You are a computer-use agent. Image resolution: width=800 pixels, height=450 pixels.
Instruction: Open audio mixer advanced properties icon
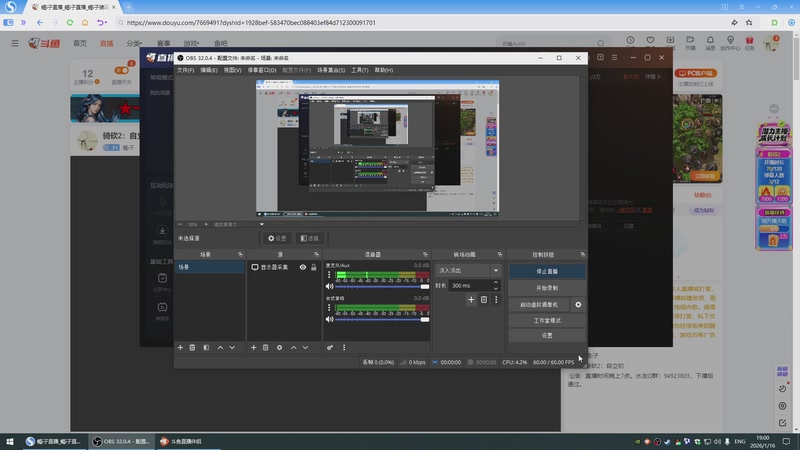coord(330,347)
